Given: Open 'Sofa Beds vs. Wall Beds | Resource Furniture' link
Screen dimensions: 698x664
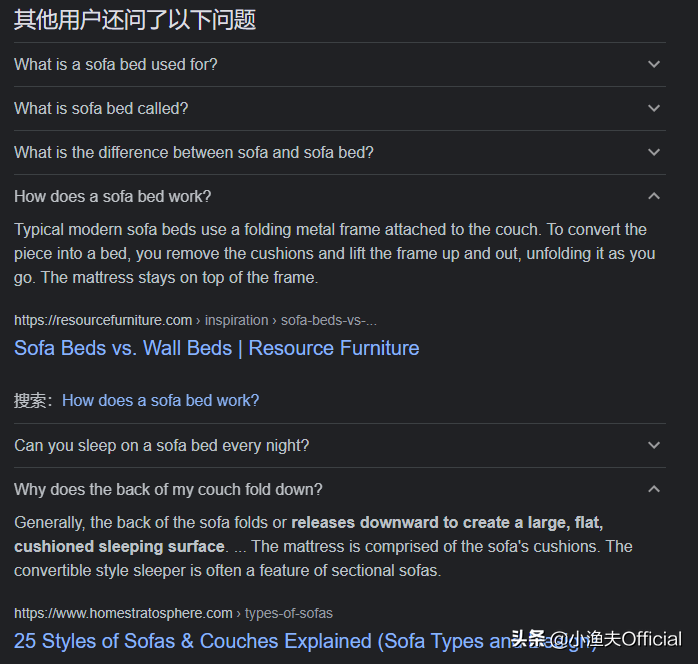Looking at the screenshot, I should tap(216, 348).
